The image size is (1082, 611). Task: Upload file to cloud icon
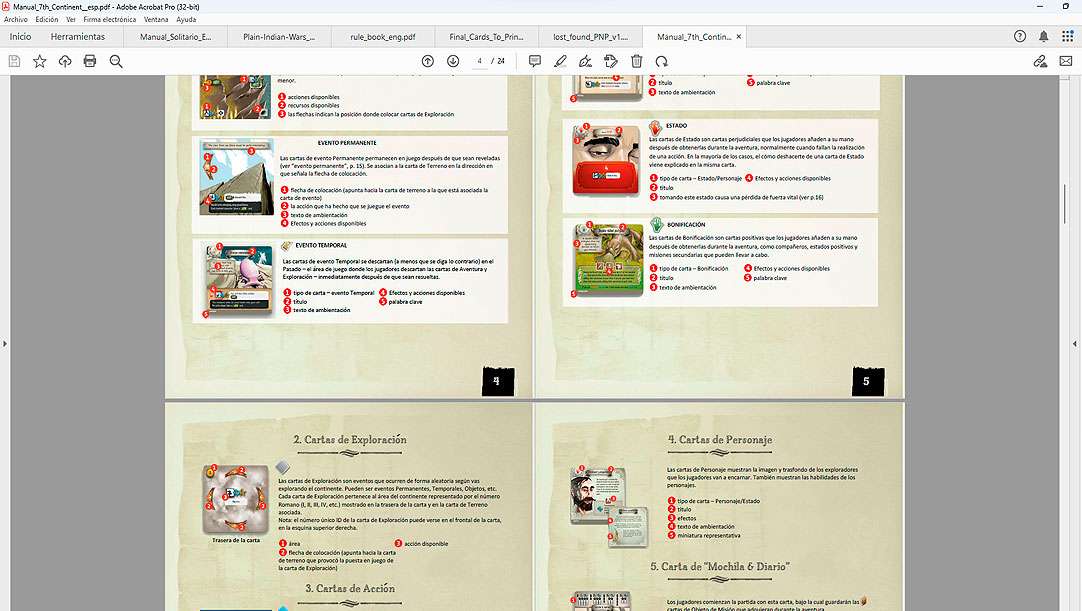click(x=65, y=61)
